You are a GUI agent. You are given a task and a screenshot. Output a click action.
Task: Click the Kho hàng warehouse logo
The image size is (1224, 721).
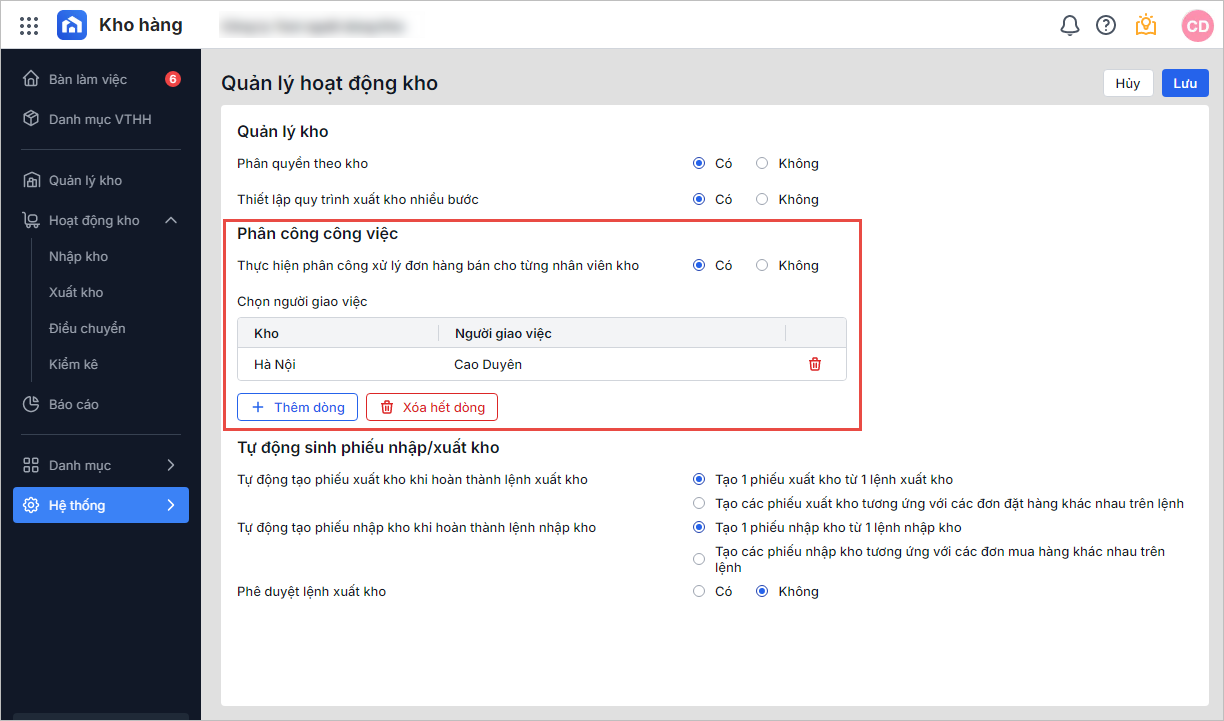point(72,25)
